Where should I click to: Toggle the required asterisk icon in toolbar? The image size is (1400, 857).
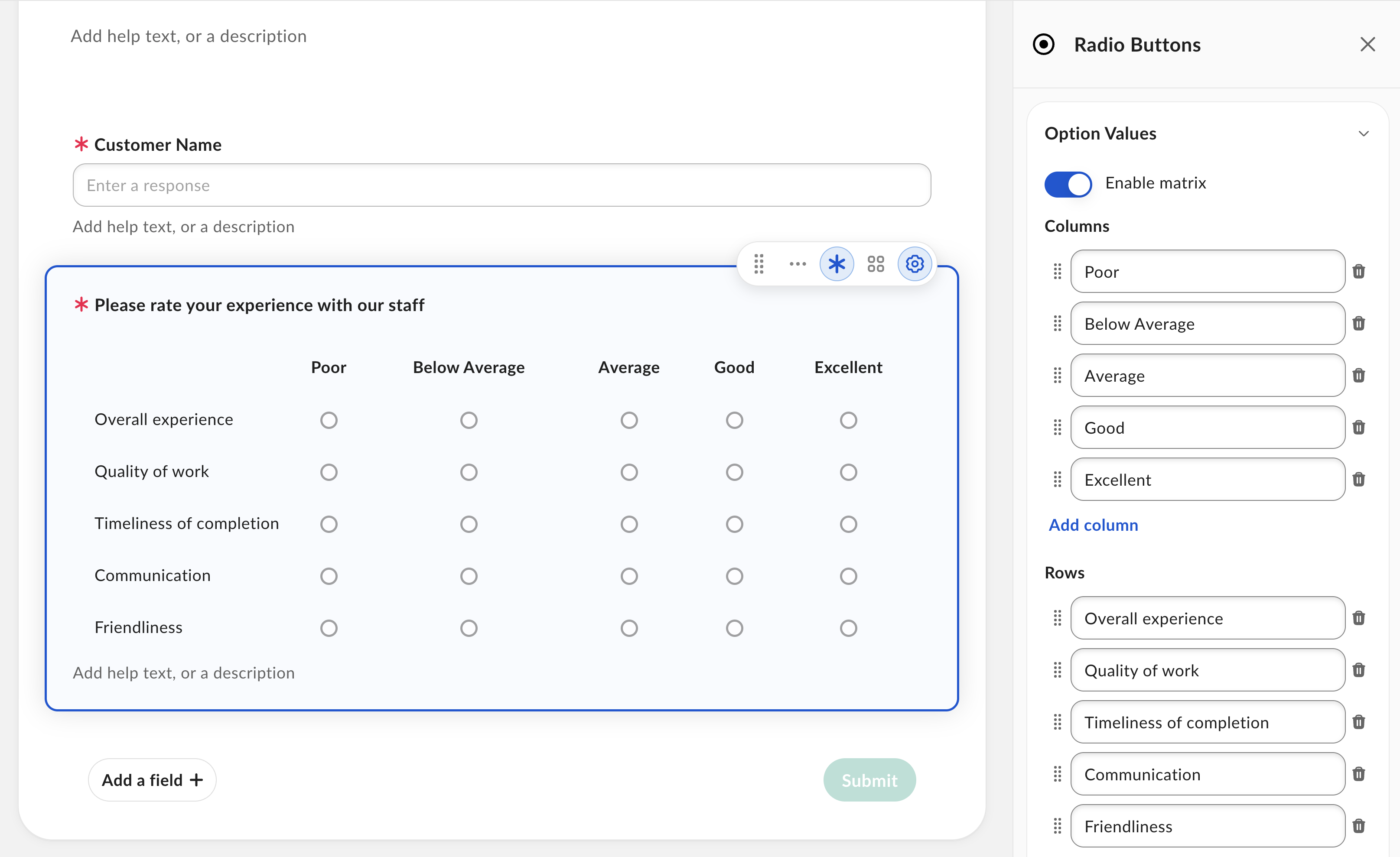(837, 264)
